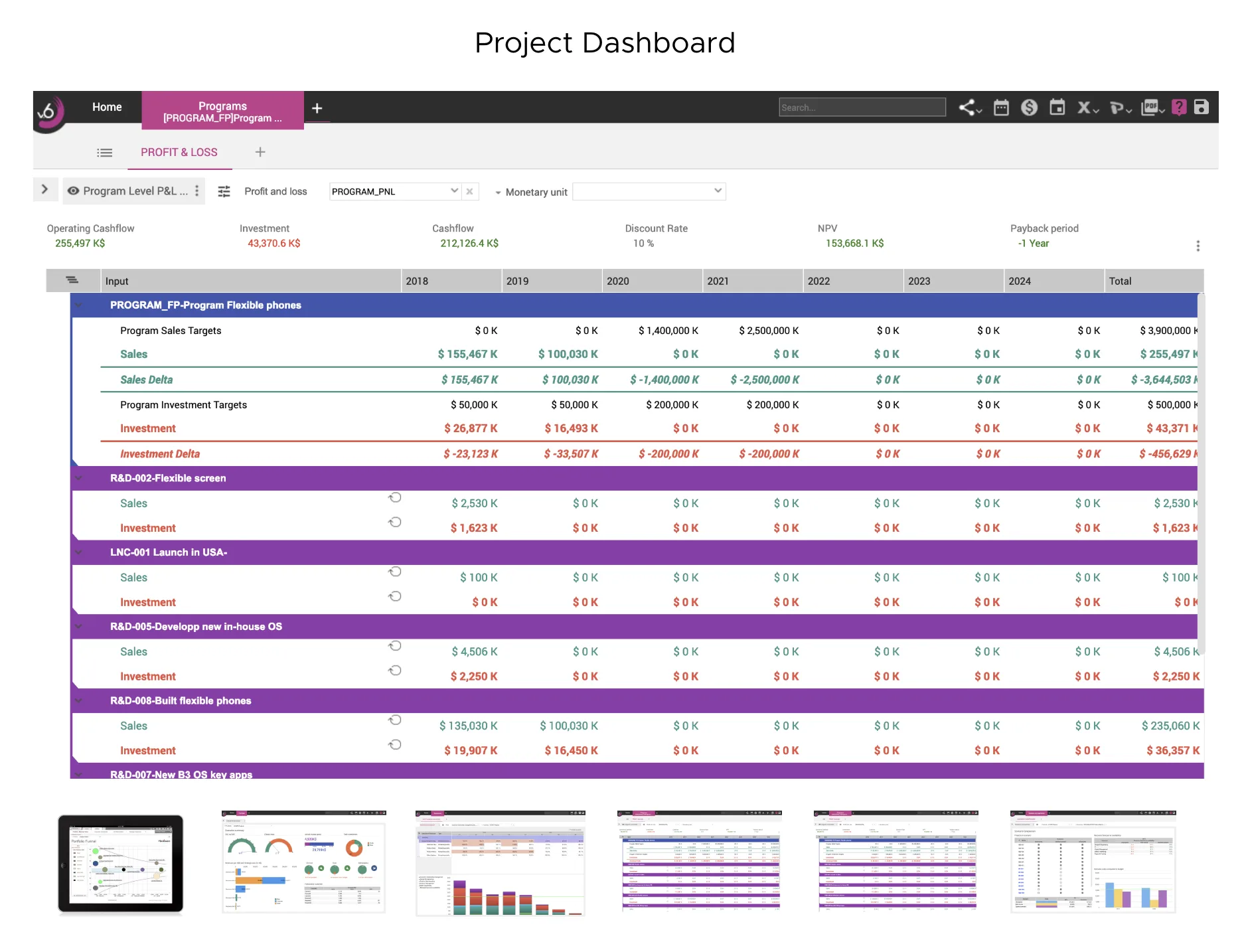This screenshot has width=1244, height=952.
Task: Collapse R&D-005-Developp new in-house OS group
Action: (x=79, y=627)
